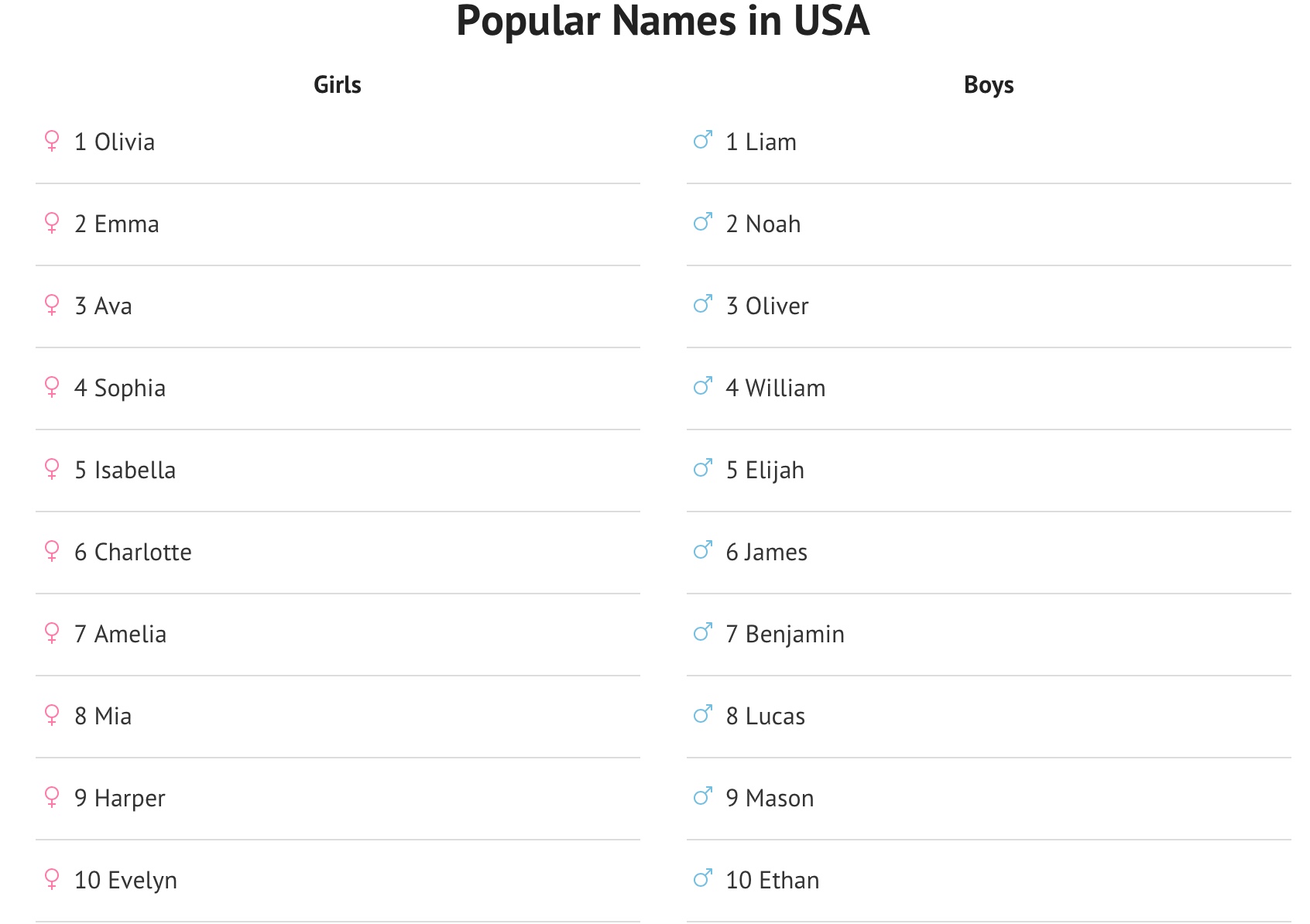Click the female icon next to Charlotte
Screen dimensions: 1310x924
(52, 551)
